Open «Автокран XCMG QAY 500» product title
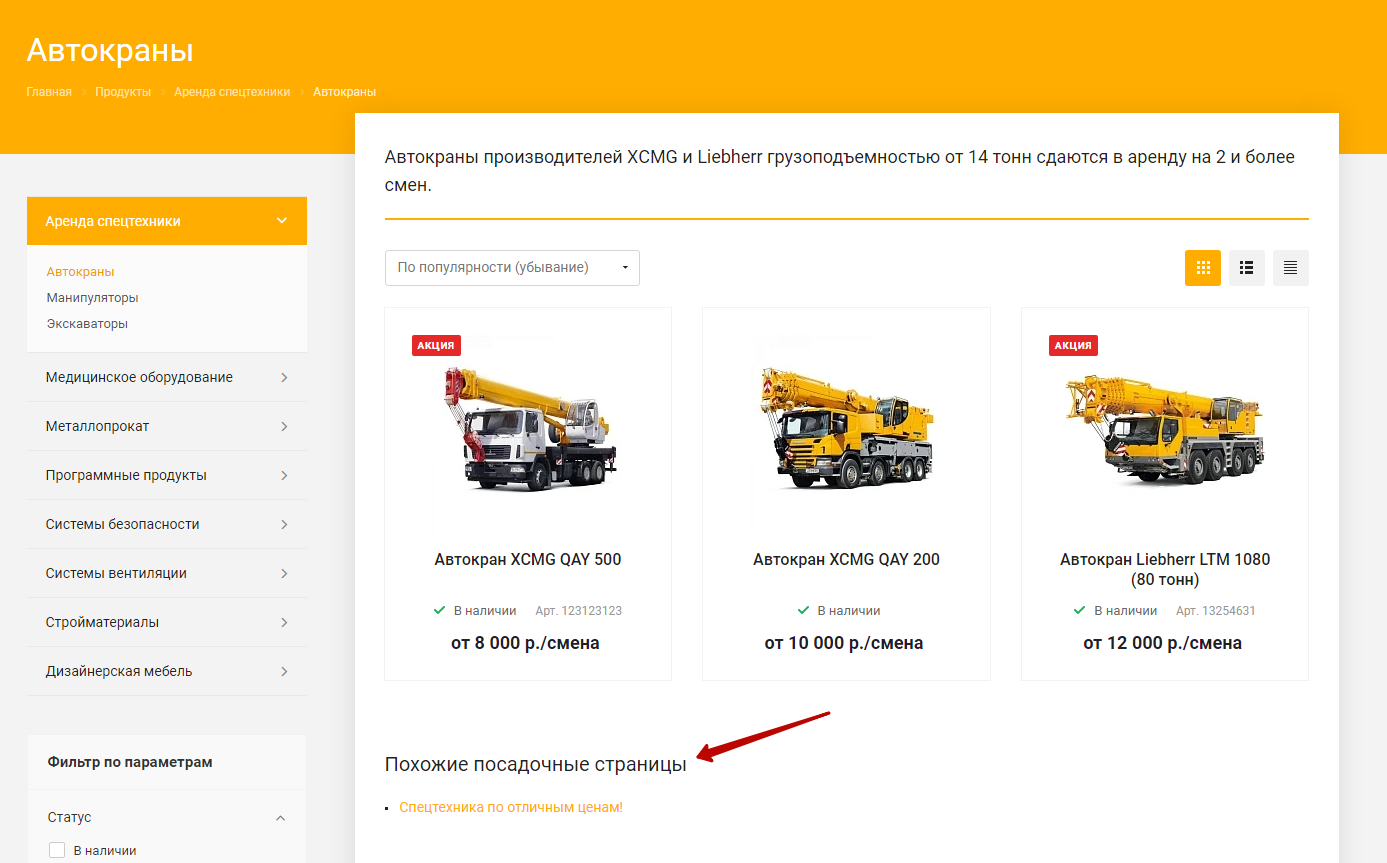1387x863 pixels. coord(528,560)
